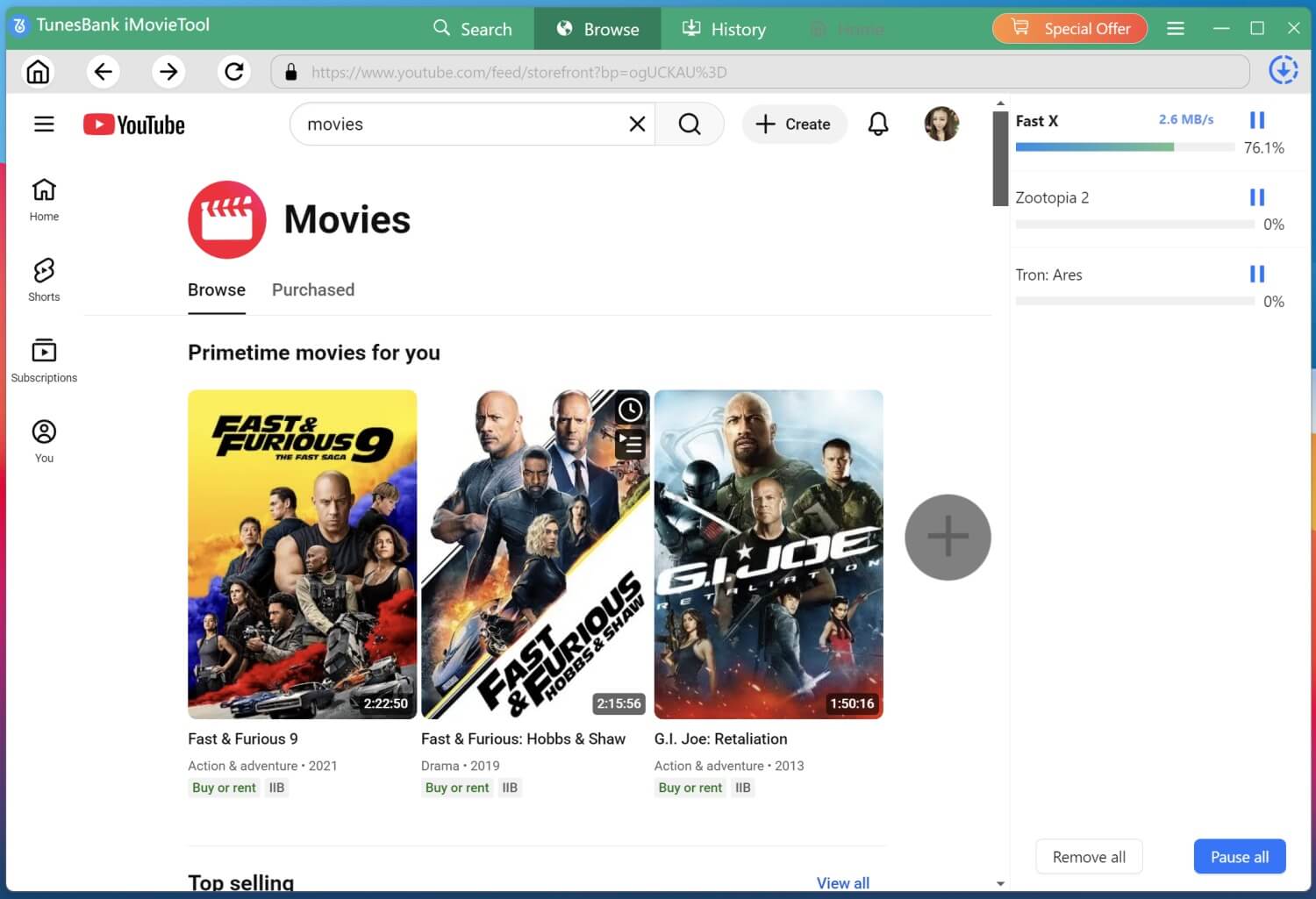Click the YouTube logo to go home
Image resolution: width=1316 pixels, height=899 pixels.
point(133,124)
